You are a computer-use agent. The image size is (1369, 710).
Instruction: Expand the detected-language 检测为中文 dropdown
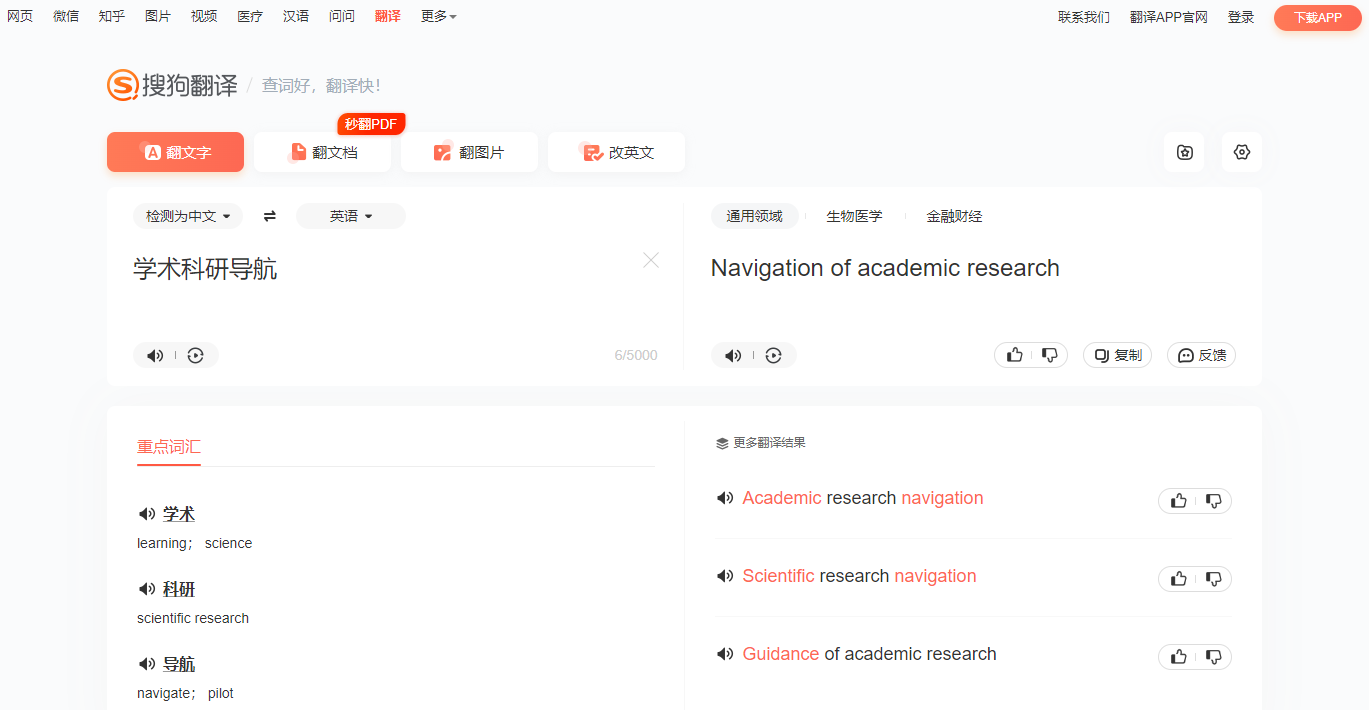point(188,216)
